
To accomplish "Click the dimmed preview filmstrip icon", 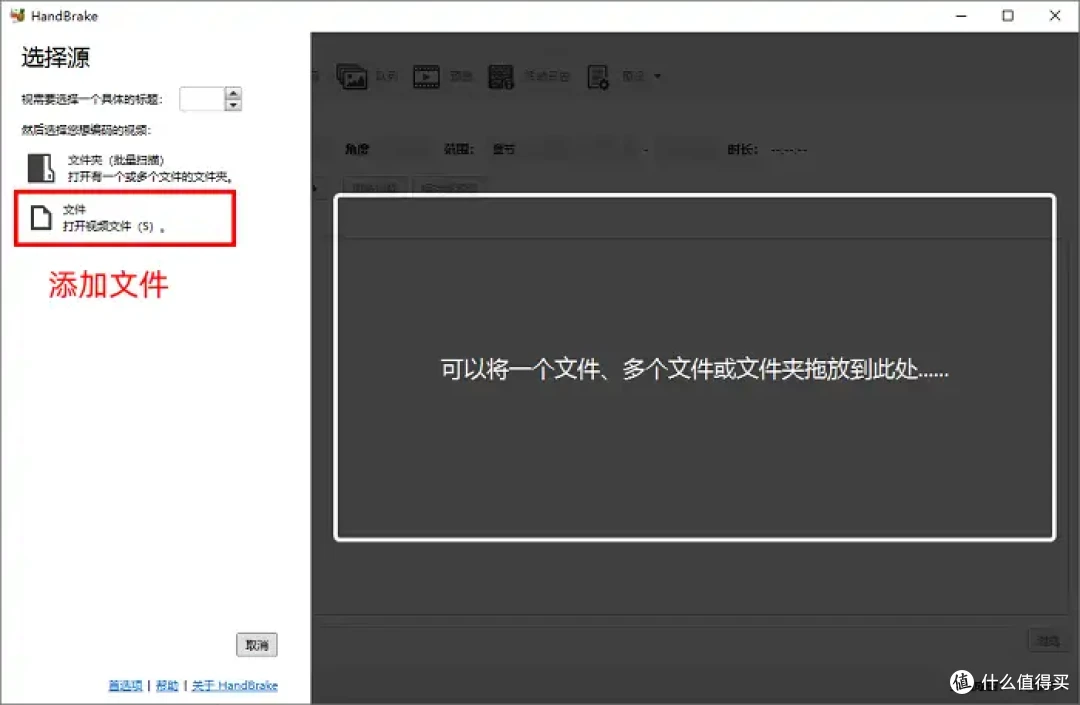I will point(426,76).
